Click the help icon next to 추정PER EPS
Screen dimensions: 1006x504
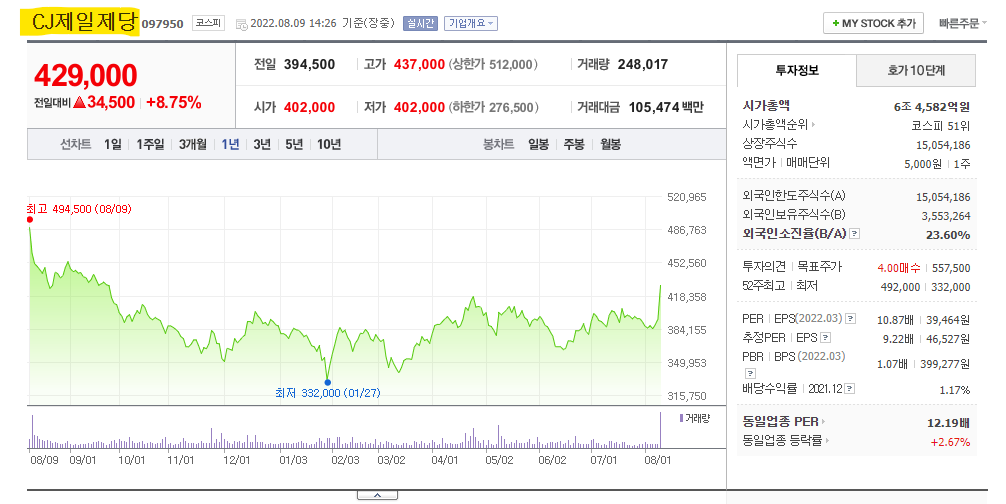coord(826,337)
